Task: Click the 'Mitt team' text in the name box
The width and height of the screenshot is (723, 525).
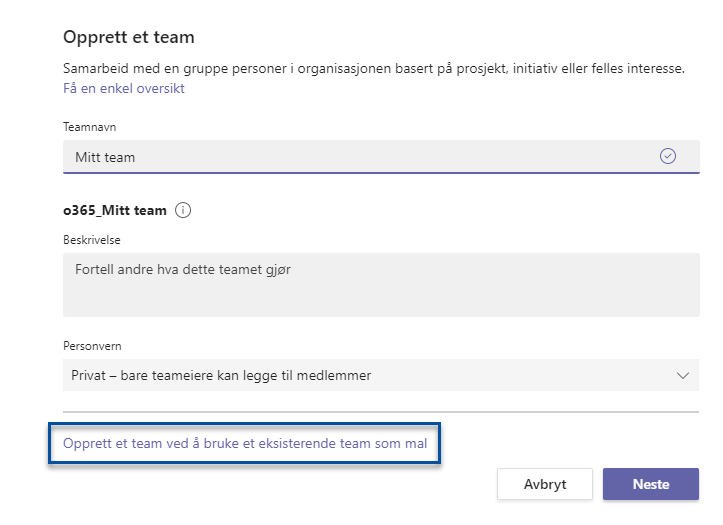Action: pos(105,157)
